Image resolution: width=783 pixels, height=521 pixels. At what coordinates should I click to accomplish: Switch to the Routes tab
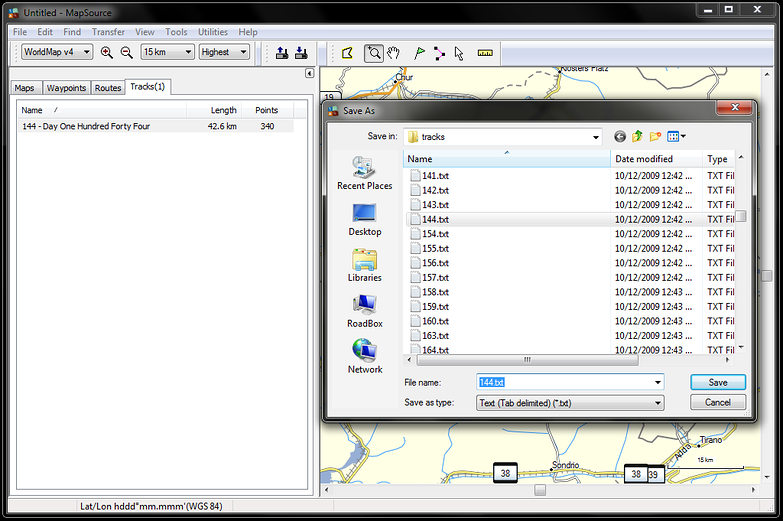tap(108, 88)
